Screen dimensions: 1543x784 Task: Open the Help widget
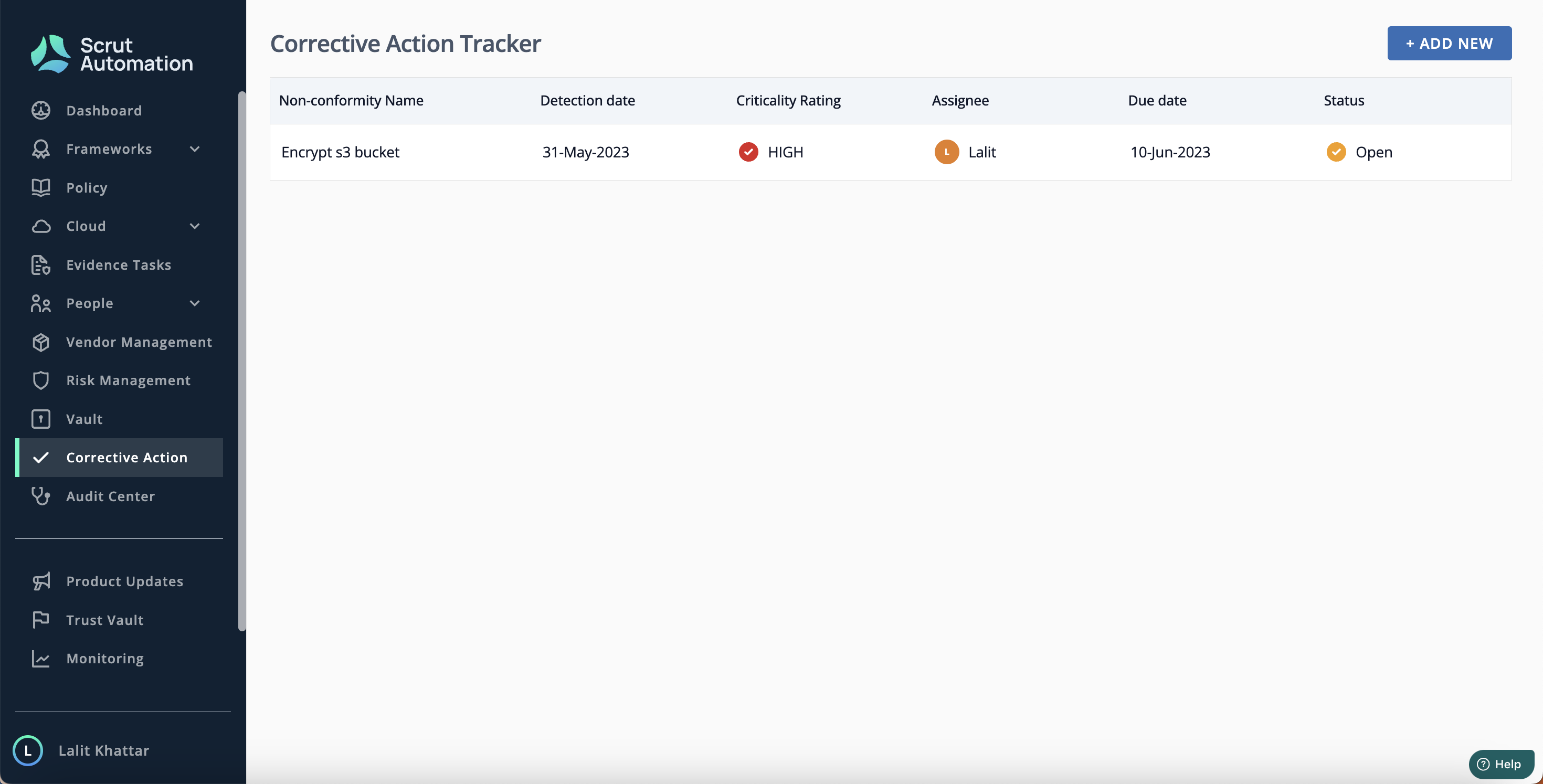point(1501,764)
